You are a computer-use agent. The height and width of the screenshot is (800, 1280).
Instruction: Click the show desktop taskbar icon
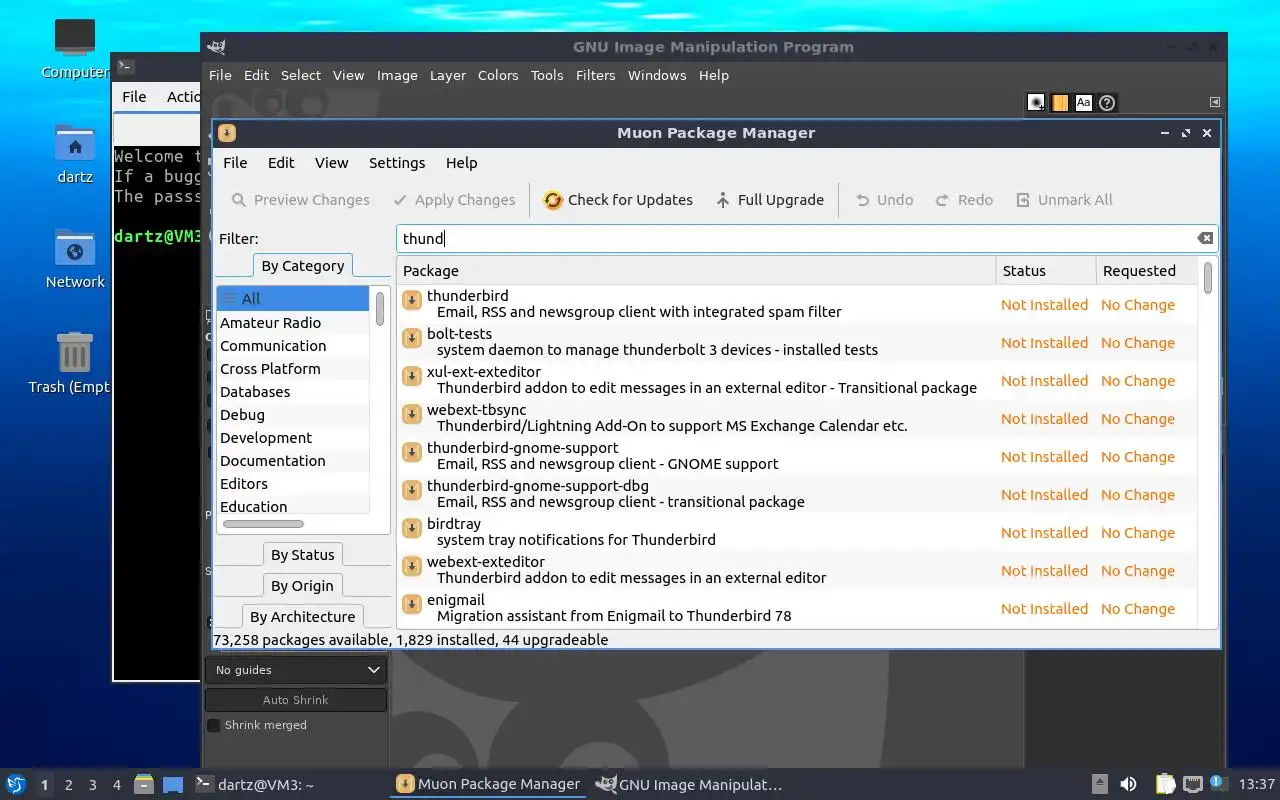(x=173, y=784)
